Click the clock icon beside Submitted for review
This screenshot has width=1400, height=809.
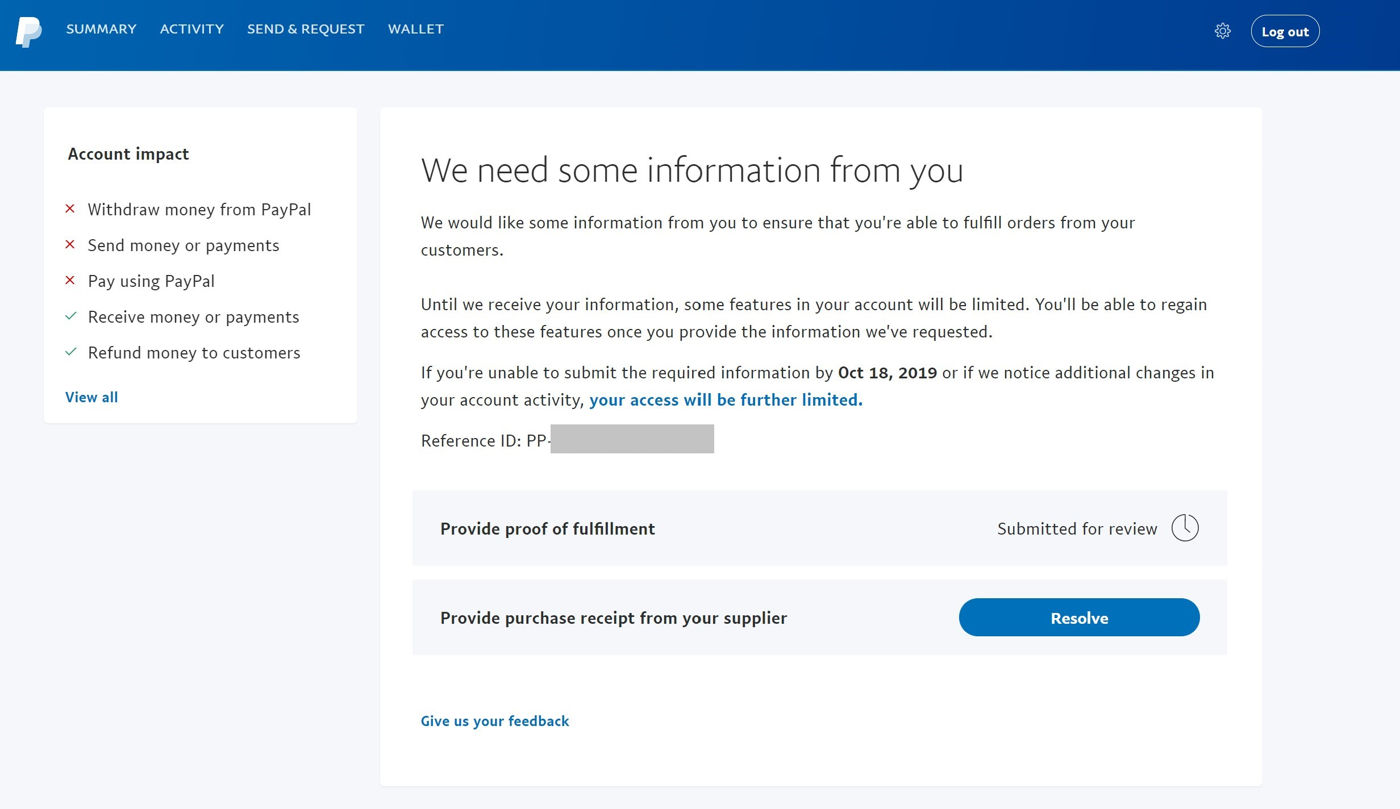tap(1184, 528)
